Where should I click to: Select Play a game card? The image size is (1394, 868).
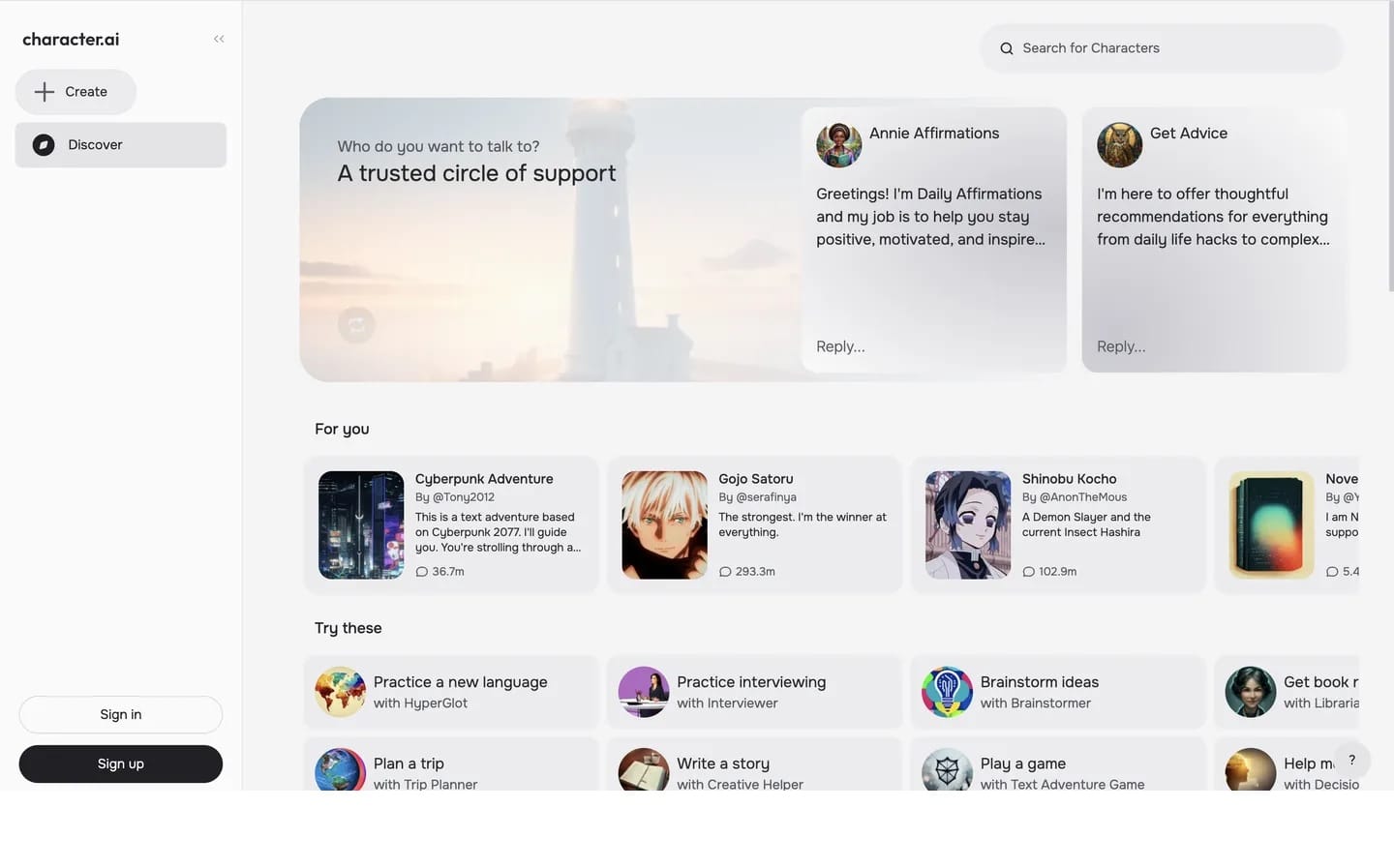[x=1058, y=764]
